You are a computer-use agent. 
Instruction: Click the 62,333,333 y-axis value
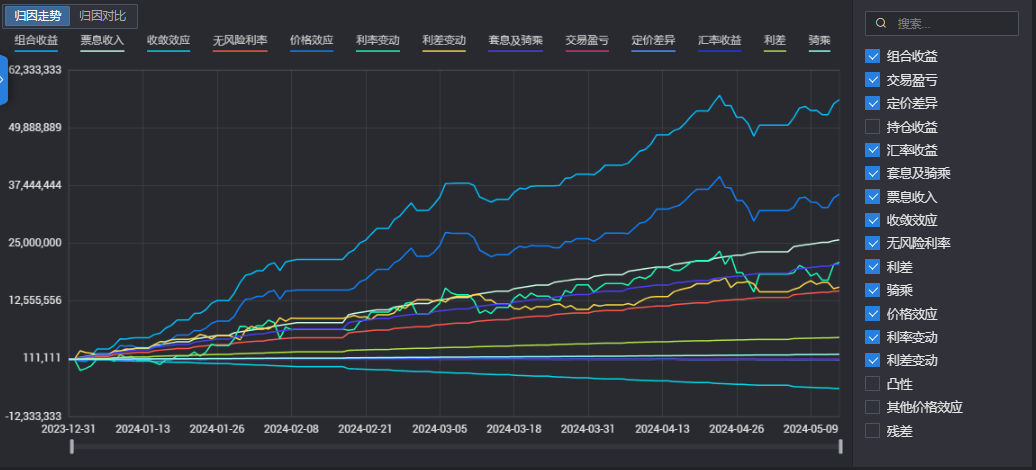tap(35, 70)
